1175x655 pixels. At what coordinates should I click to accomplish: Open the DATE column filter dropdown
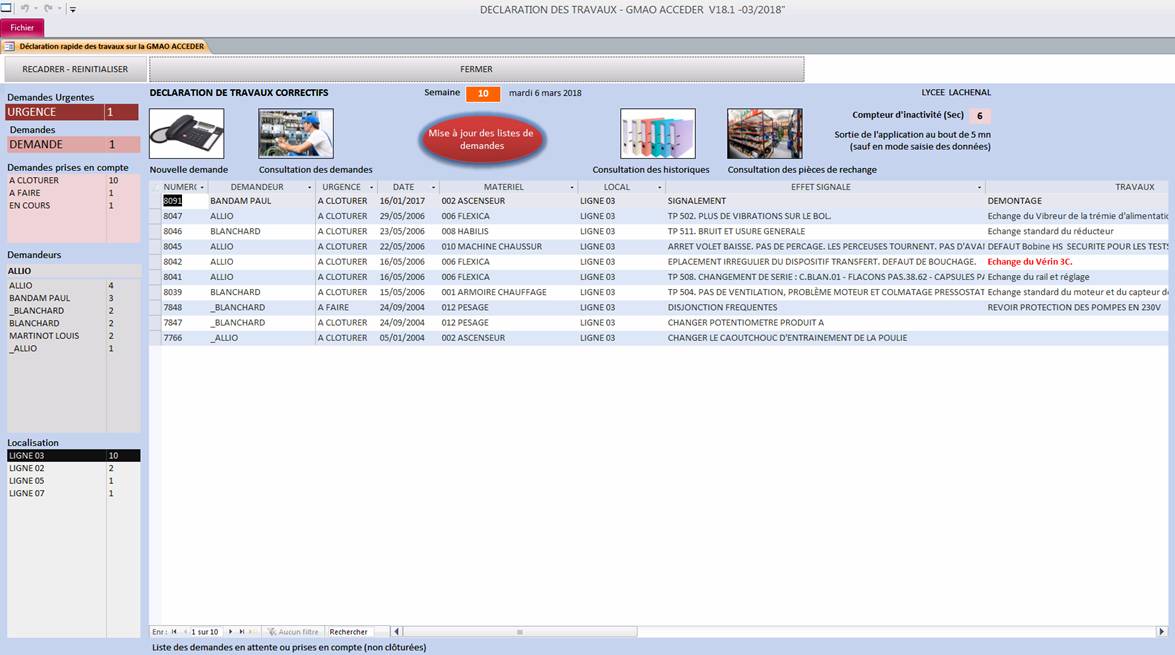[x=434, y=187]
